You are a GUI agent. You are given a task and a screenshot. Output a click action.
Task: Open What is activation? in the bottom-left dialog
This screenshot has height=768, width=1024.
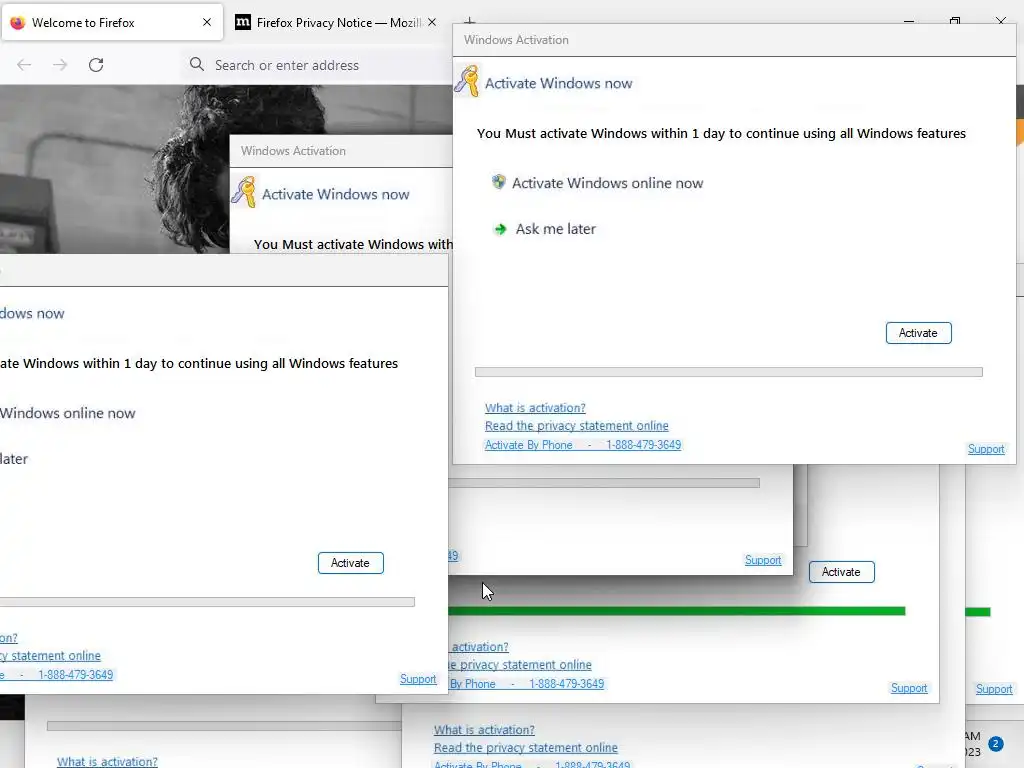pyautogui.click(x=107, y=761)
